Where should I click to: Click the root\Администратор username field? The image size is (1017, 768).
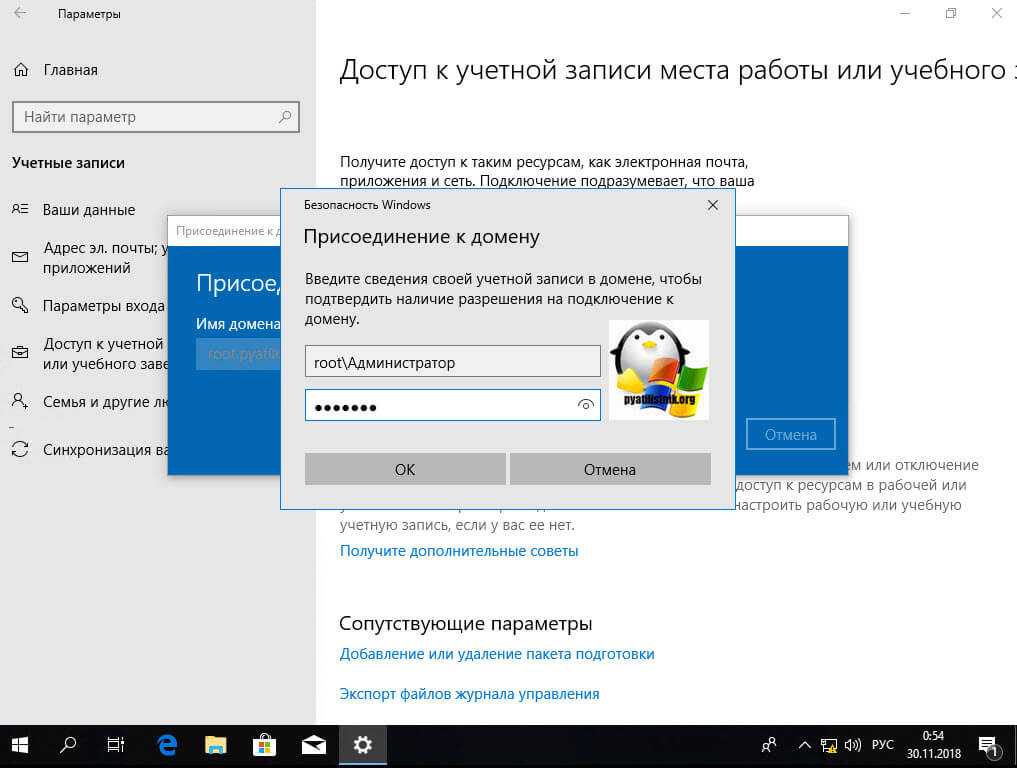[452, 362]
